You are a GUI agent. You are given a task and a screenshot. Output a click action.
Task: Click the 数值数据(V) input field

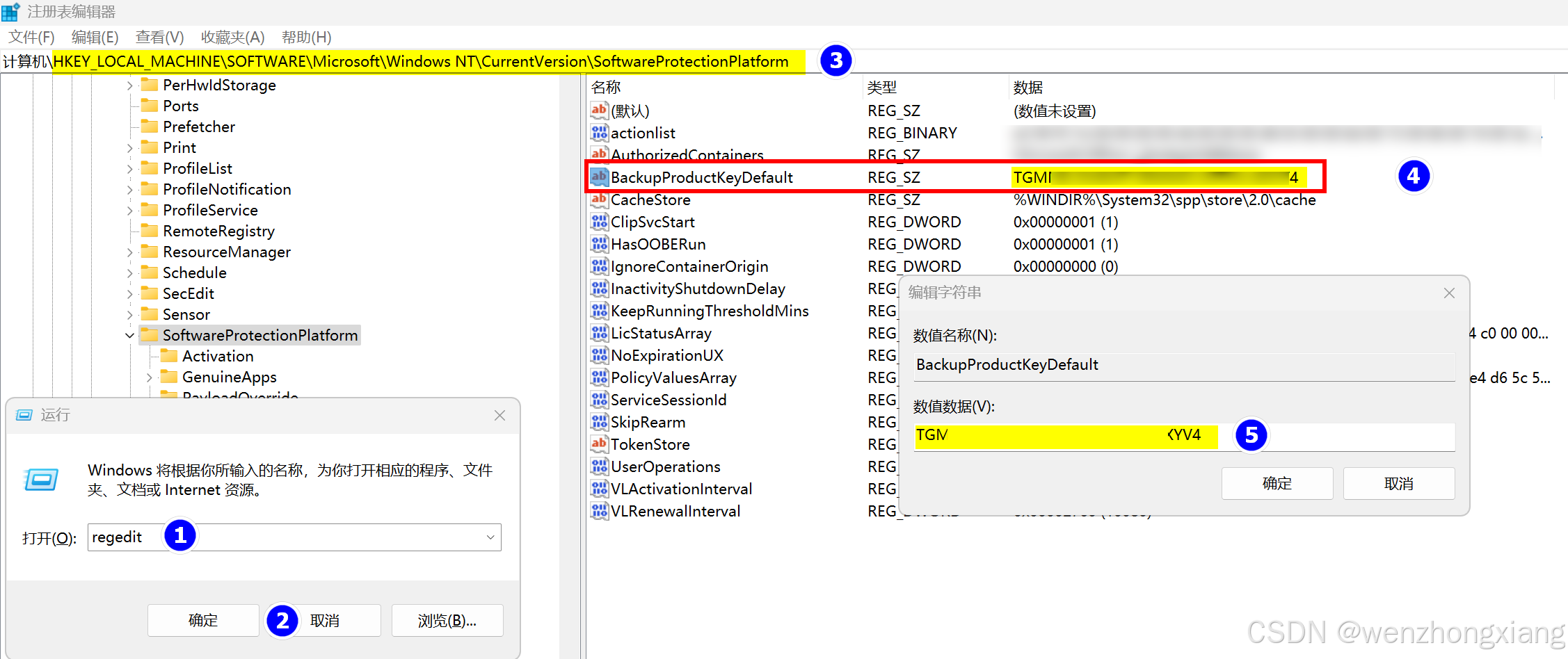point(1184,436)
